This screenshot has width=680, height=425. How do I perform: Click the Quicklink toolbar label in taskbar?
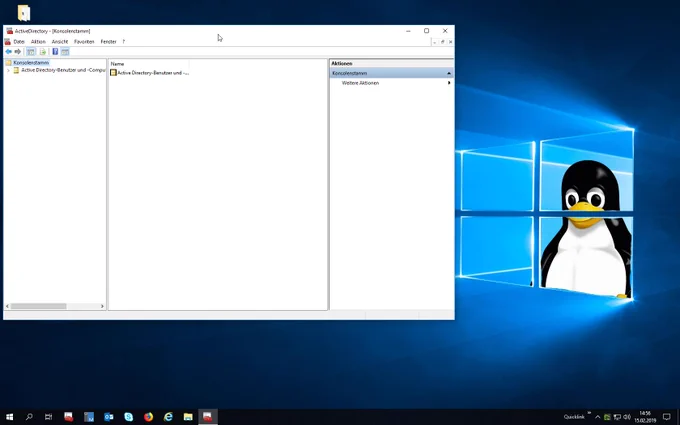point(574,417)
